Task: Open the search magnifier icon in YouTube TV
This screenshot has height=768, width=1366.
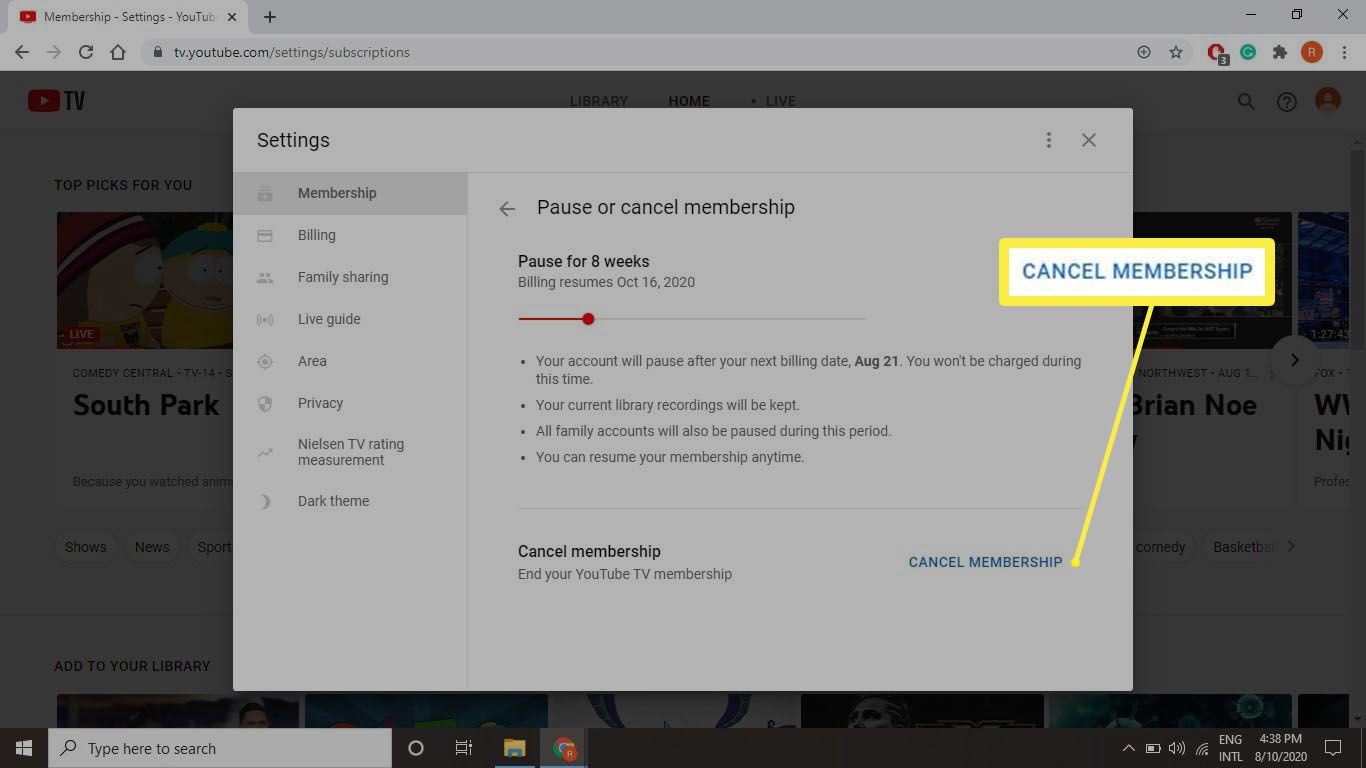Action: coord(1246,101)
